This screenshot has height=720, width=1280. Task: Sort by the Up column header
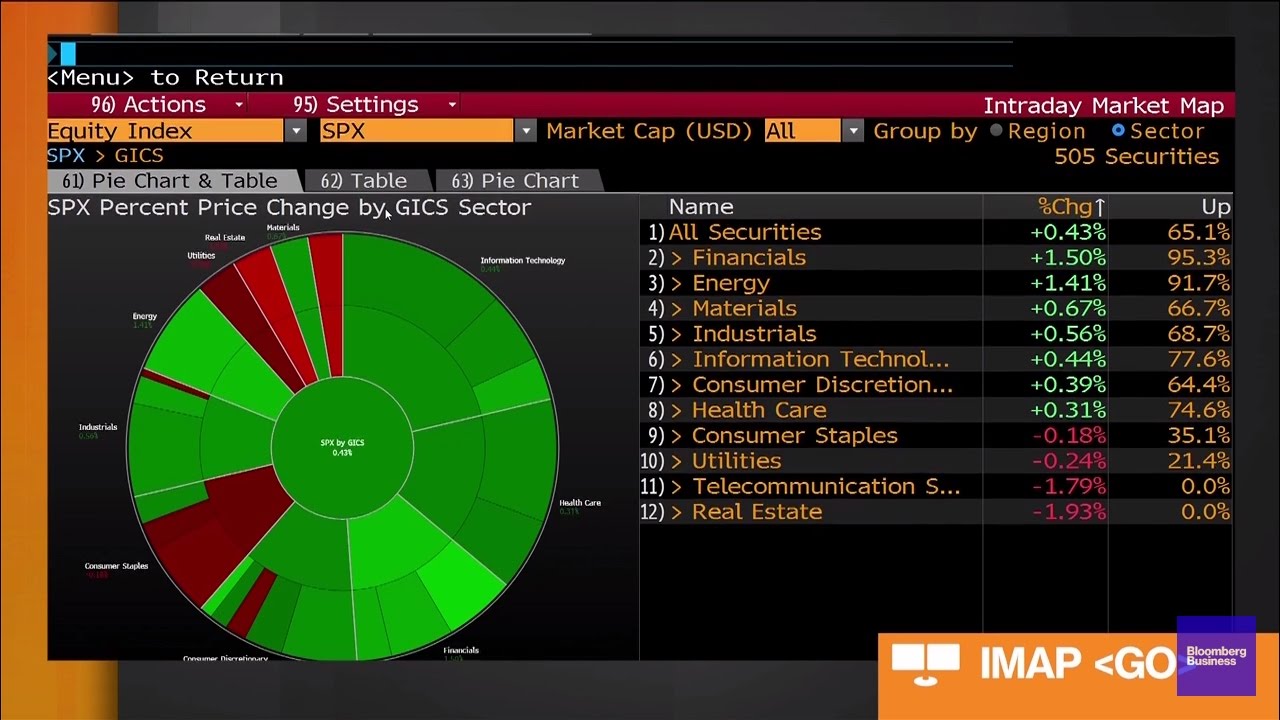[1216, 207]
